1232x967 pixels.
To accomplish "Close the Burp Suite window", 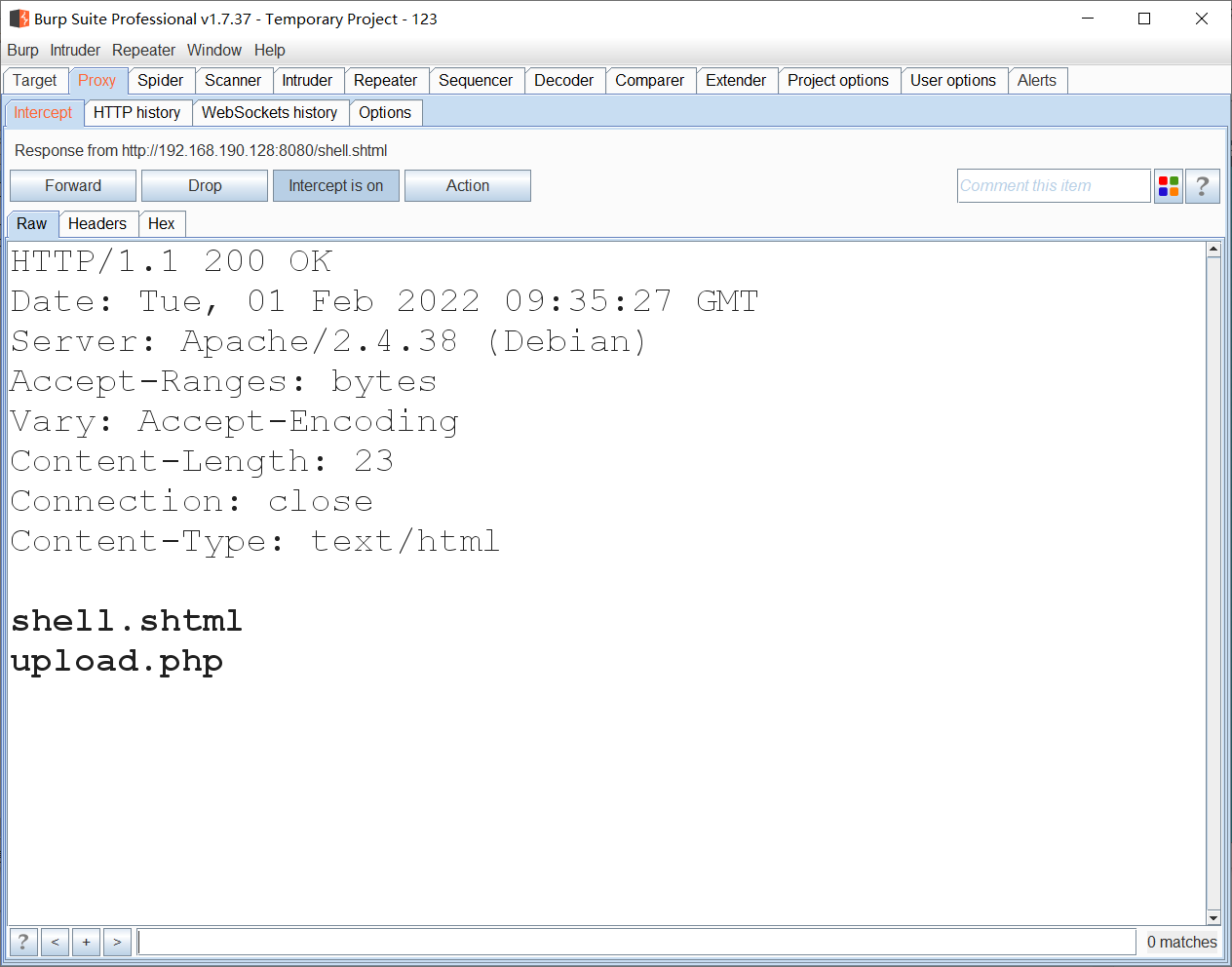I will click(x=1202, y=19).
